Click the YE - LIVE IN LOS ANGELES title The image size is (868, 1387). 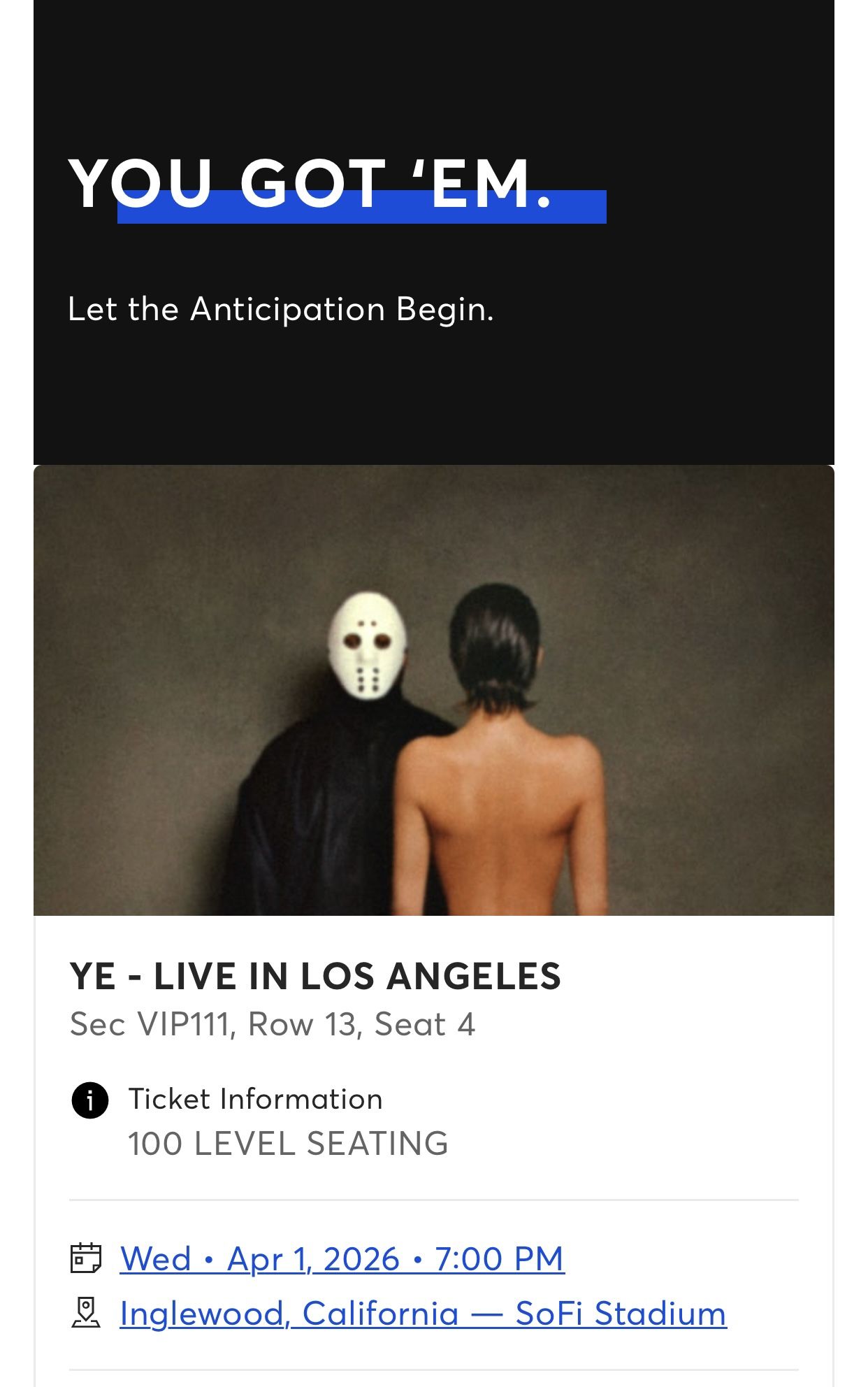[315, 976]
